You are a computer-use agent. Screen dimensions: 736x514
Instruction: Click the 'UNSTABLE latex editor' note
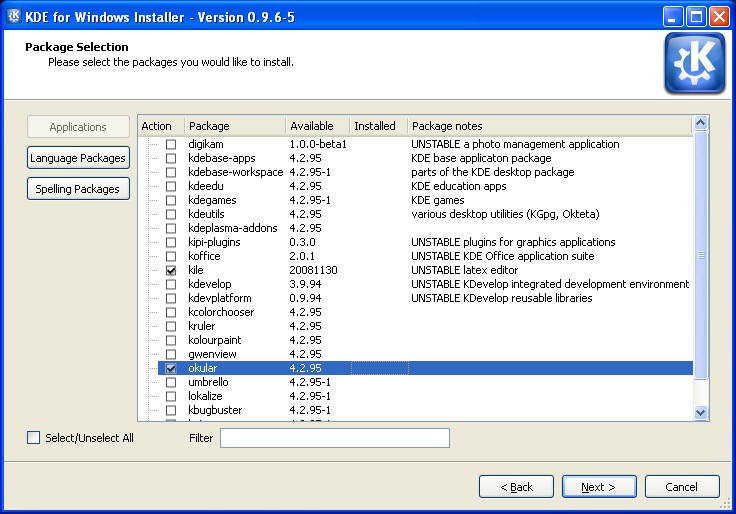pos(465,270)
